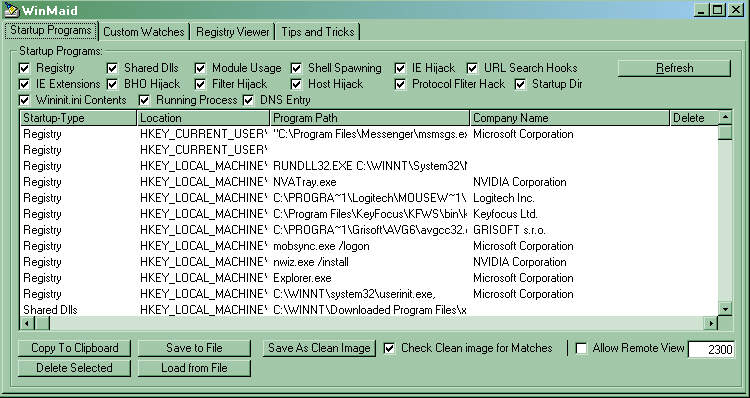The image size is (750, 398).
Task: Toggle the Filter Hijack checkbox
Action: [200, 84]
